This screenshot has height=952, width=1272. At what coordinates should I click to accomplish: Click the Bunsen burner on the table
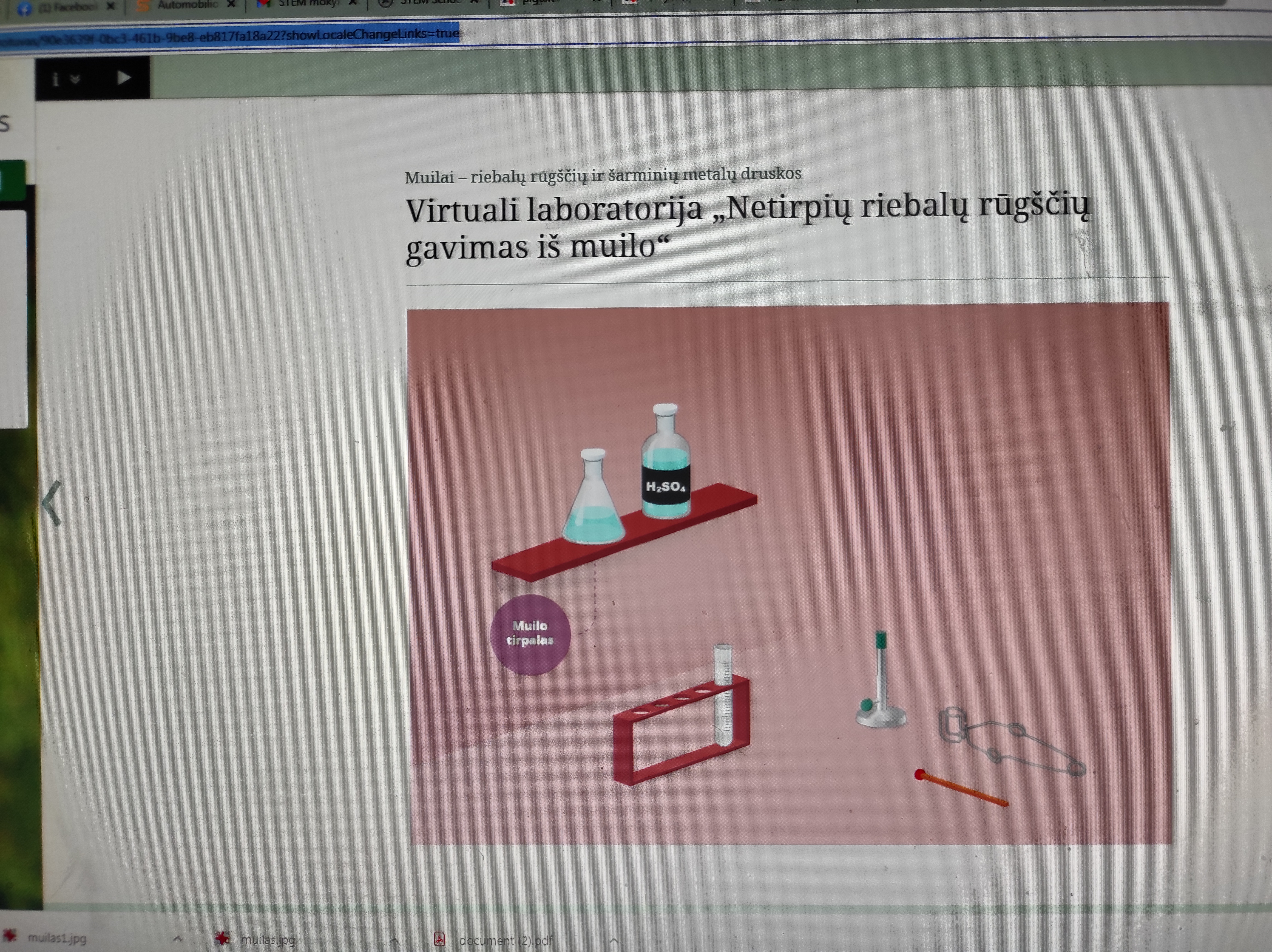pyautogui.click(x=881, y=684)
